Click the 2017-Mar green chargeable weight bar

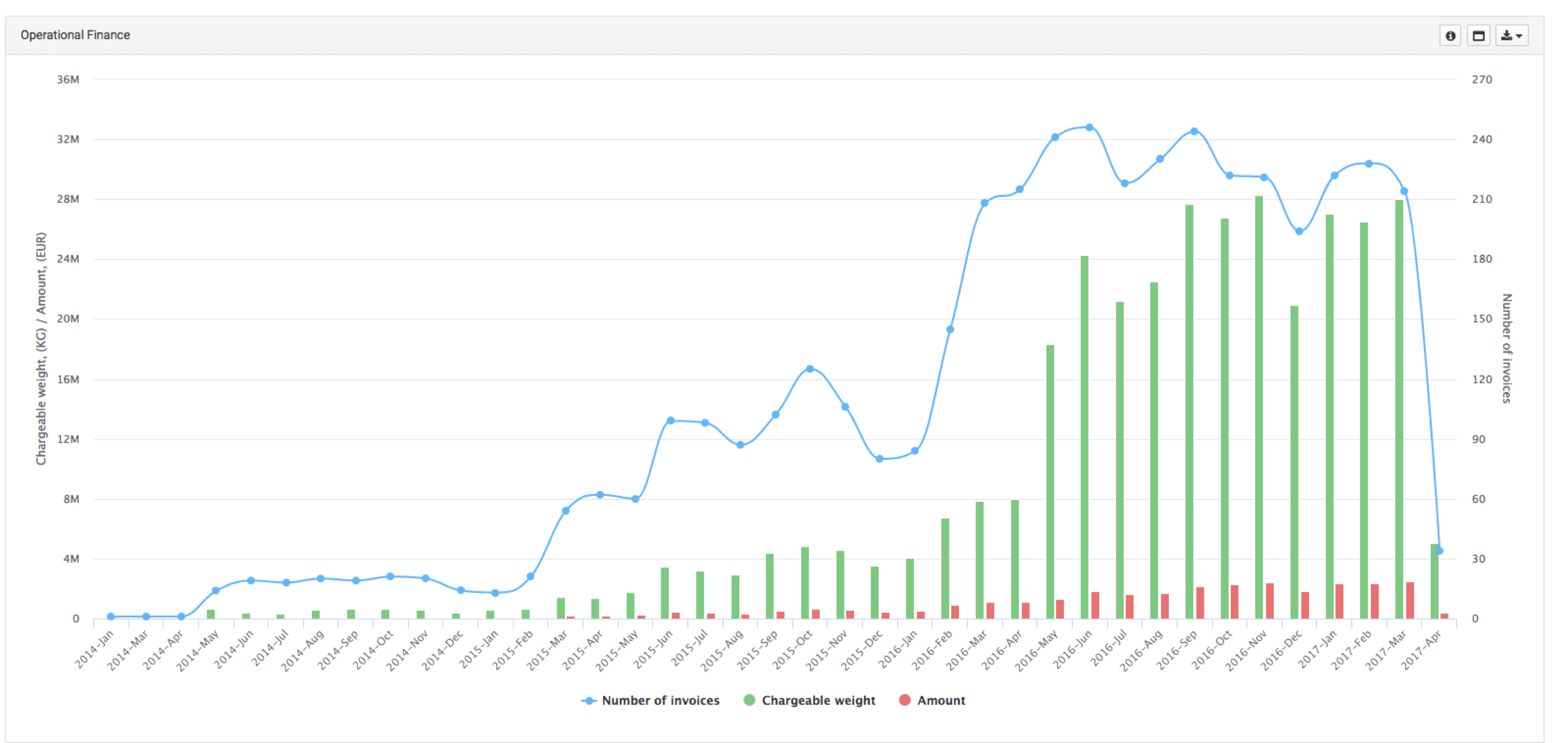(1399, 407)
